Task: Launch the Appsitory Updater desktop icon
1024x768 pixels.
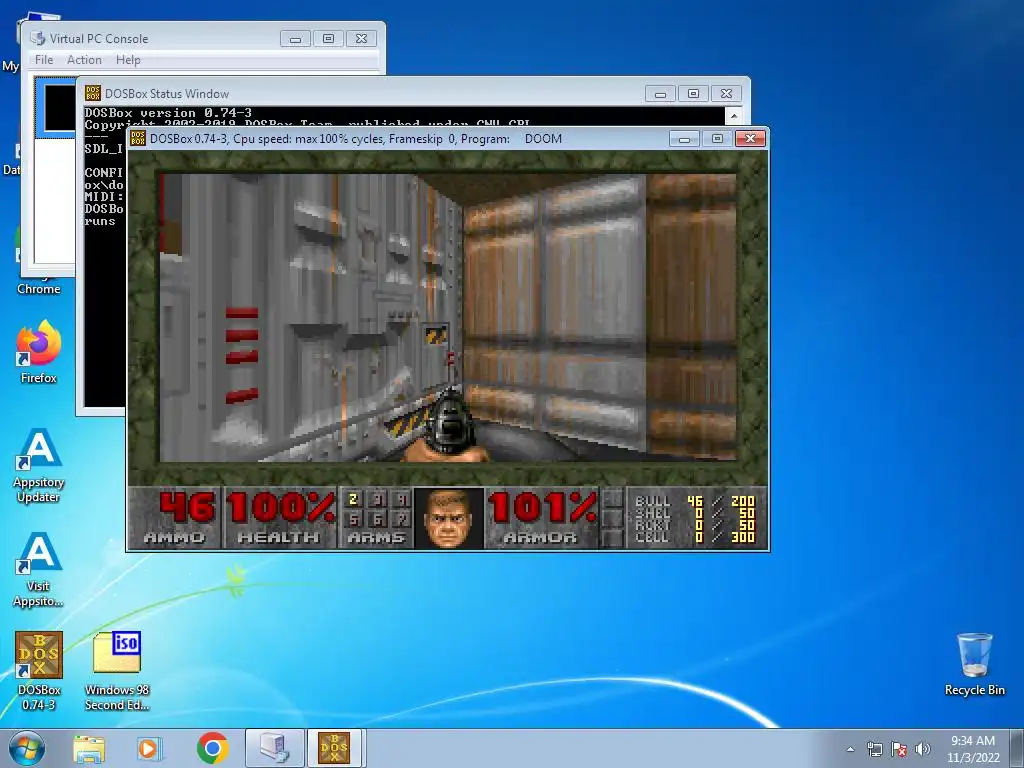Action: coord(39,465)
